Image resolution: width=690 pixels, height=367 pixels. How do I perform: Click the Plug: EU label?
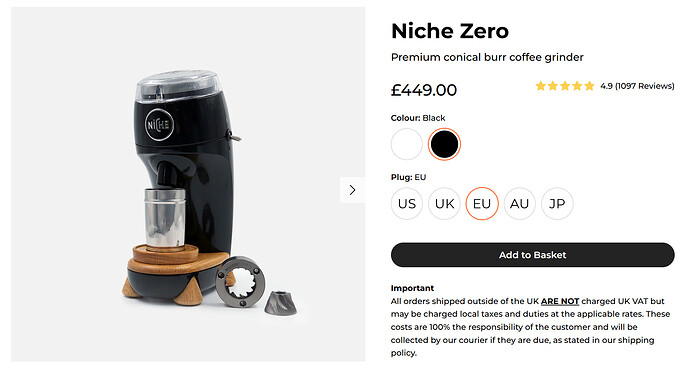coord(408,177)
